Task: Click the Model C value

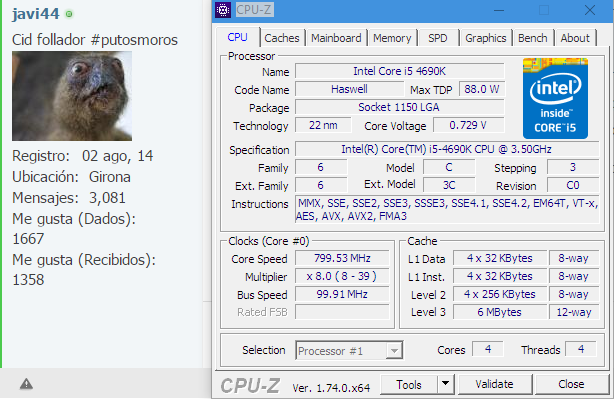Action: 449,167
